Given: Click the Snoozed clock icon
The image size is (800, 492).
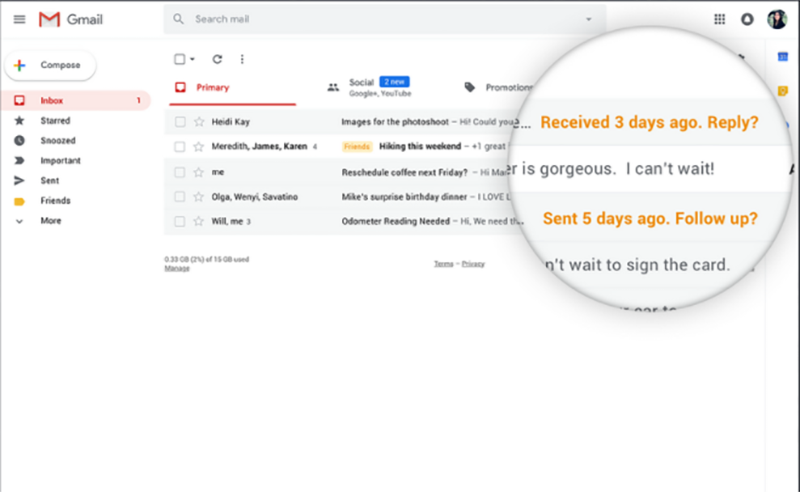Looking at the screenshot, I should tap(19, 140).
